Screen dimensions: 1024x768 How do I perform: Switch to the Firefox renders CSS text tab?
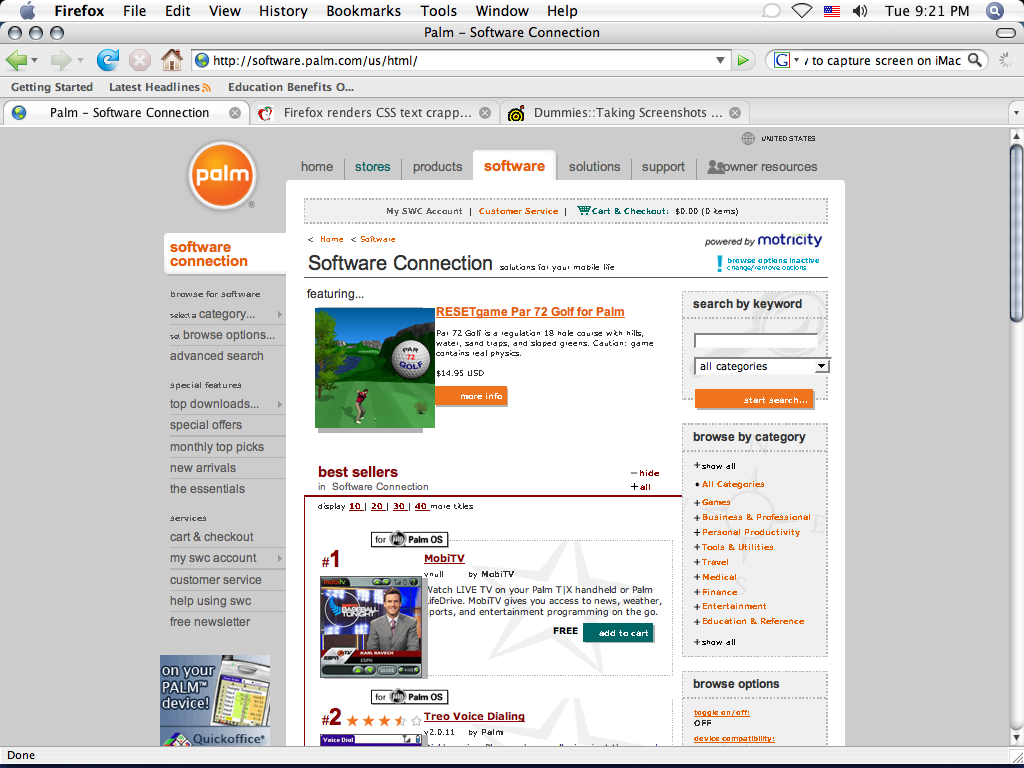pyautogui.click(x=376, y=113)
